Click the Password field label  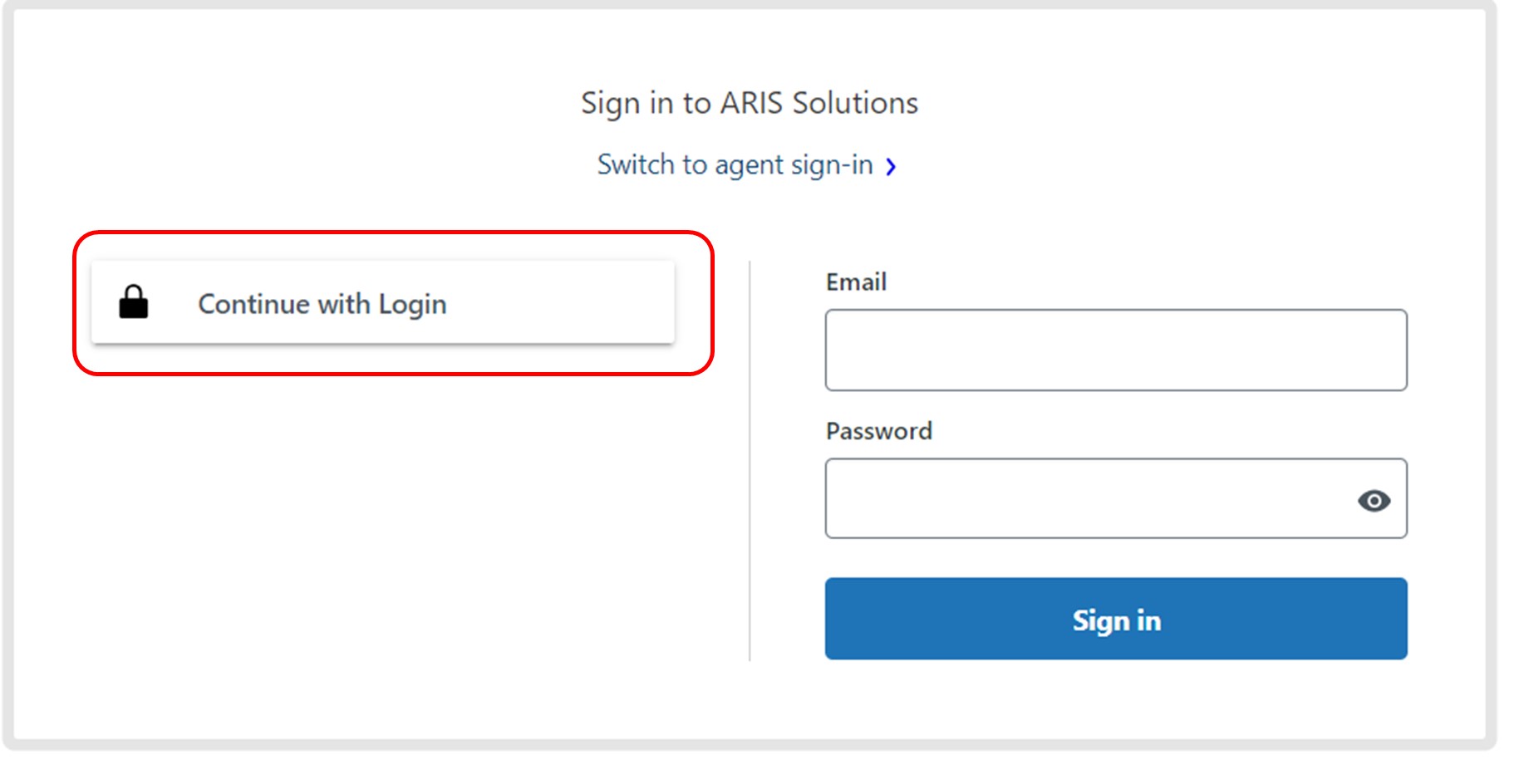point(878,431)
